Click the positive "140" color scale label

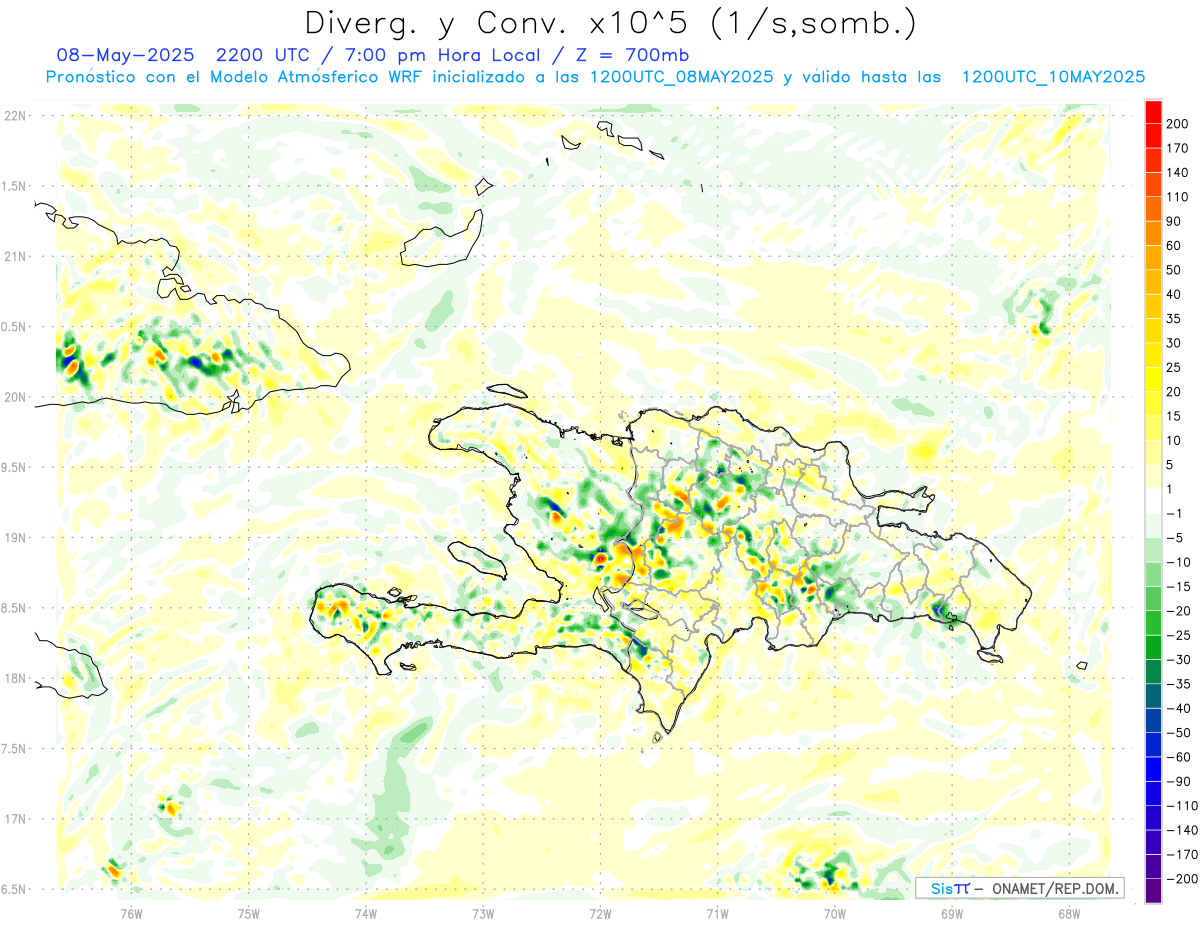[1177, 172]
